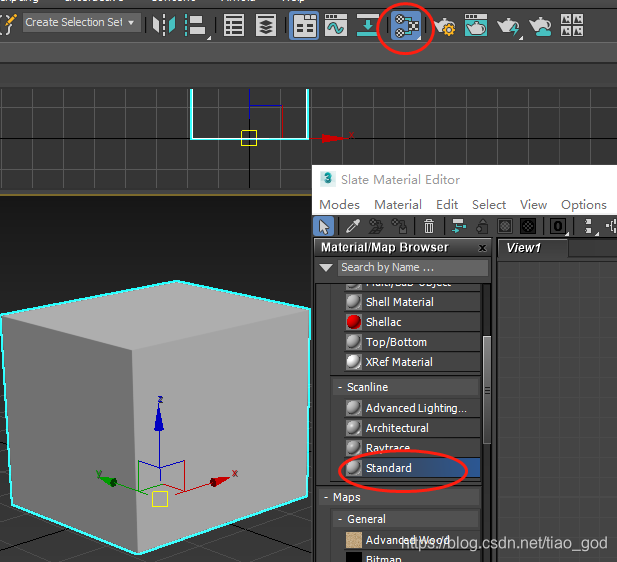Screen dimensions: 617x562
Task: Click the browser list scrollbar thumb
Action: 487,390
